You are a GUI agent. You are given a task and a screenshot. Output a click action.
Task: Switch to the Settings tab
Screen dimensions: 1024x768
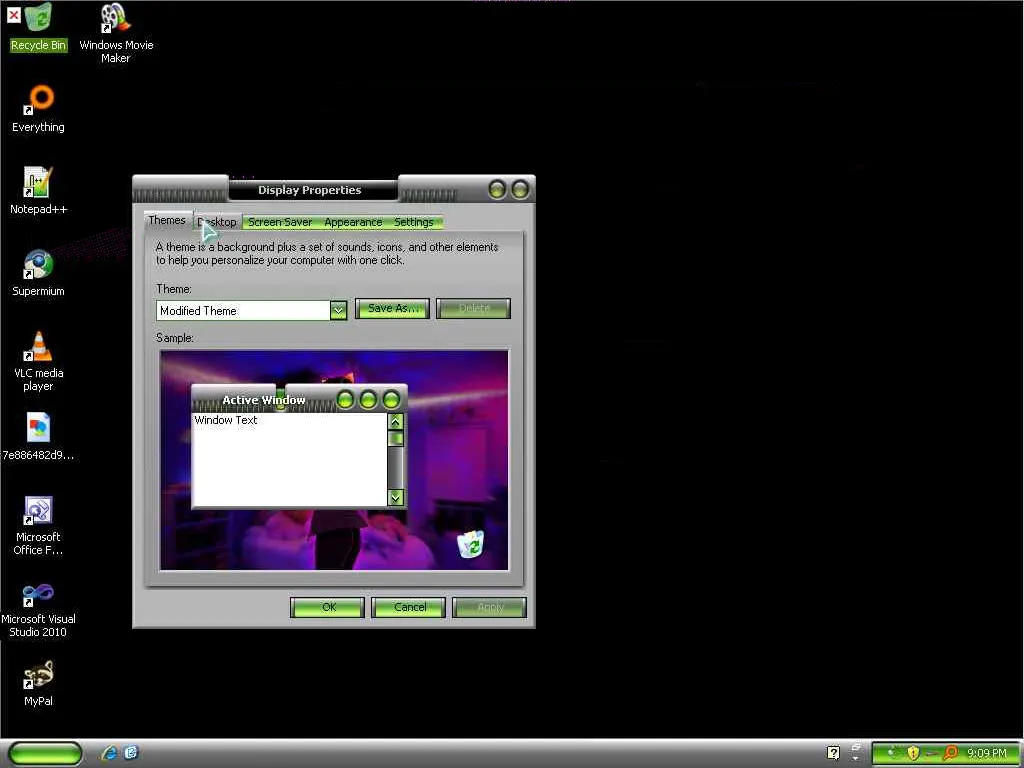[414, 222]
